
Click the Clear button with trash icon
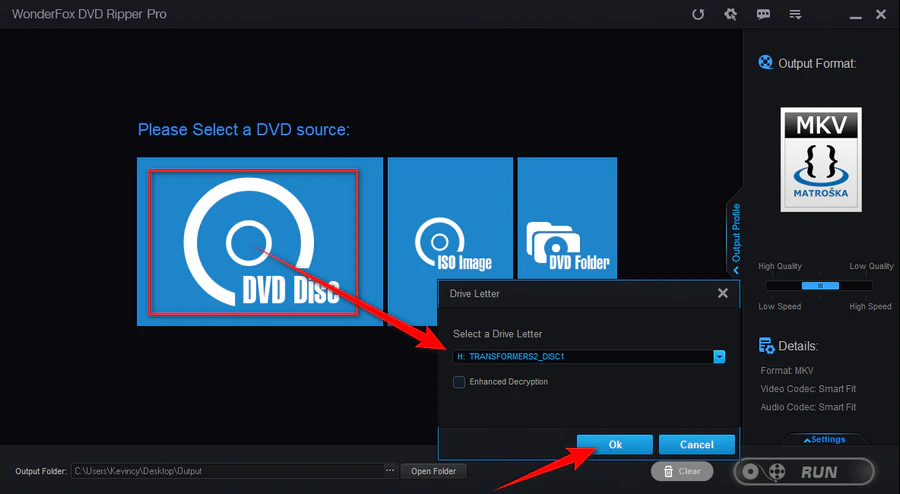click(682, 471)
